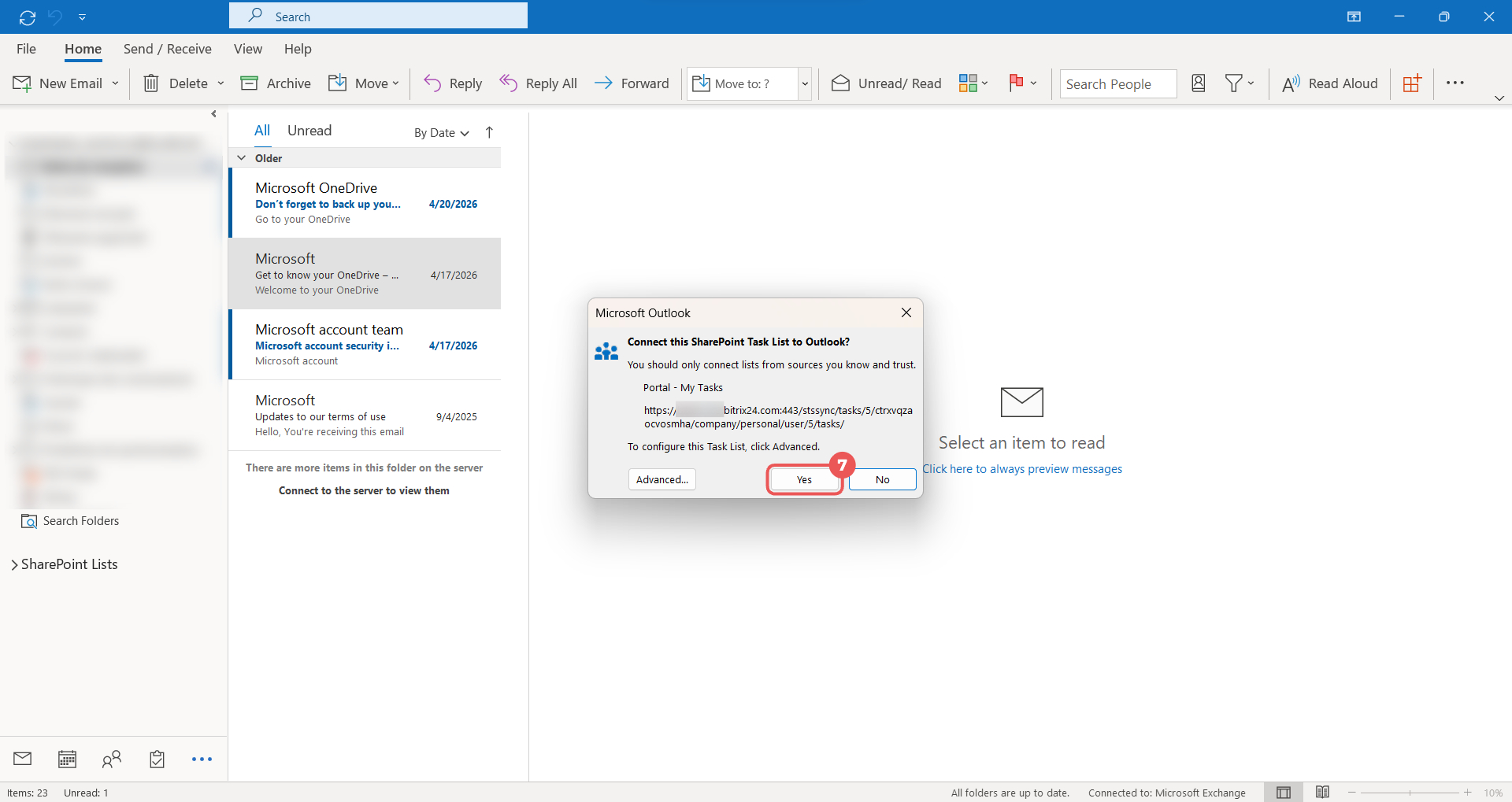The image size is (1512, 802).
Task: Click No in the Outlook dialog
Action: tap(883, 479)
